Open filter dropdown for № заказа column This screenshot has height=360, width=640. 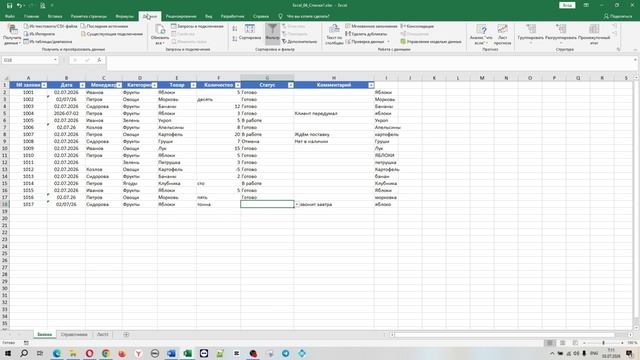click(44, 85)
